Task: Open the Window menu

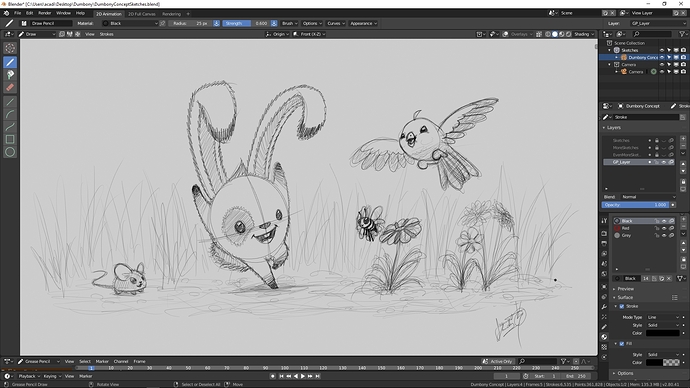Action: (63, 13)
